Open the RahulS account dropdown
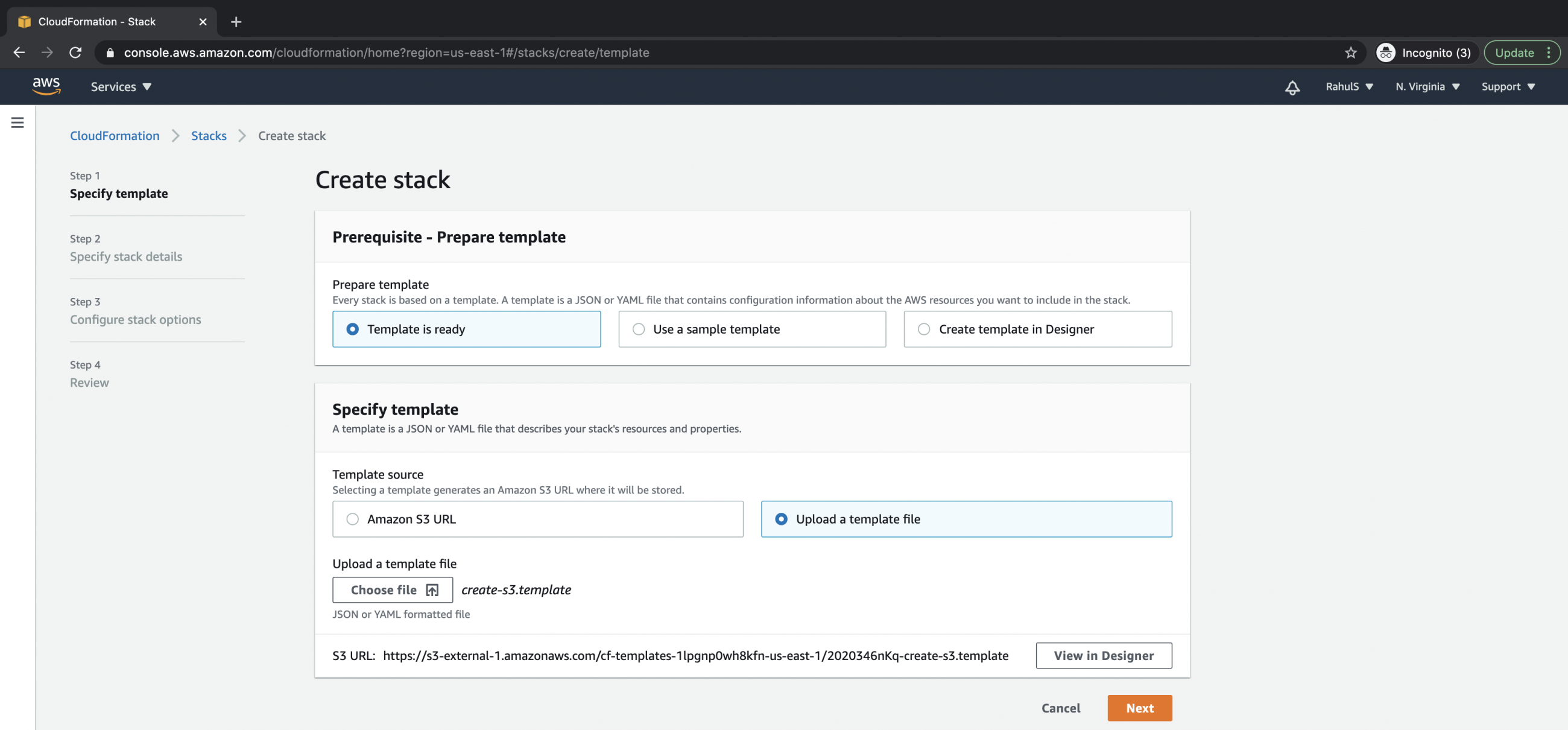The image size is (1568, 730). 1349,86
